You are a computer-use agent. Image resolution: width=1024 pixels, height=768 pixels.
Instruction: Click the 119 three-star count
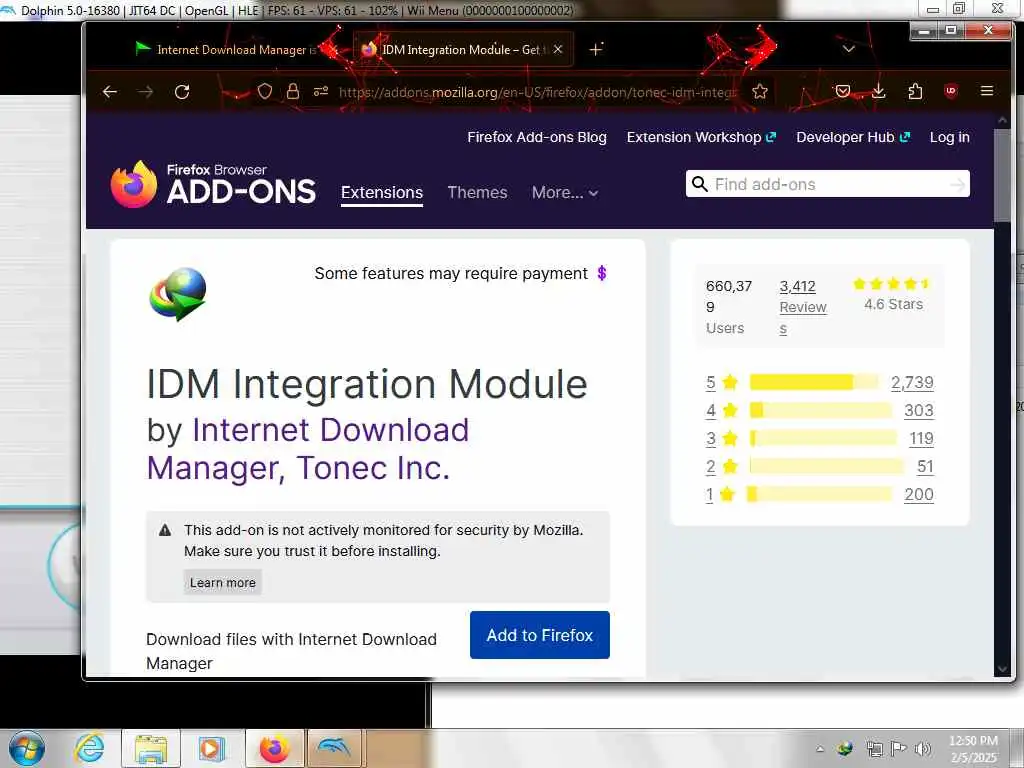[x=921, y=438]
